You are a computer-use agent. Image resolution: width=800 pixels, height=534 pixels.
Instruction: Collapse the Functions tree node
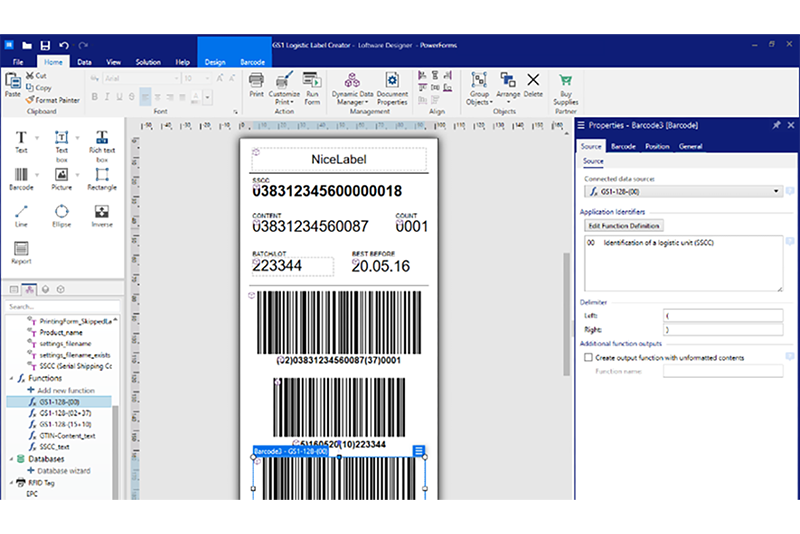click(11, 378)
